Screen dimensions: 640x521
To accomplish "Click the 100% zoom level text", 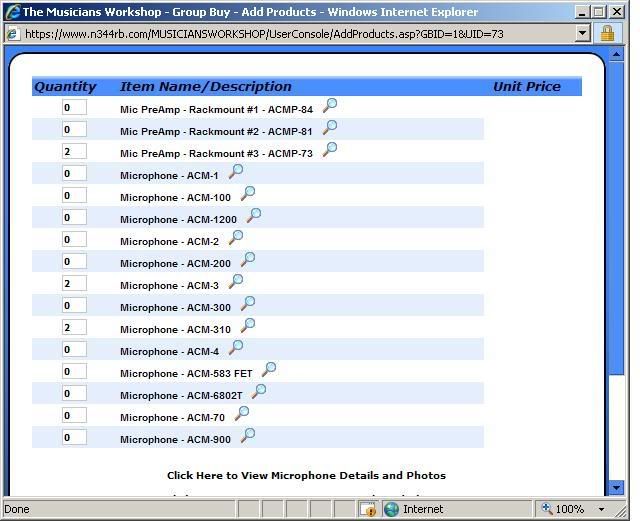I will click(x=570, y=509).
